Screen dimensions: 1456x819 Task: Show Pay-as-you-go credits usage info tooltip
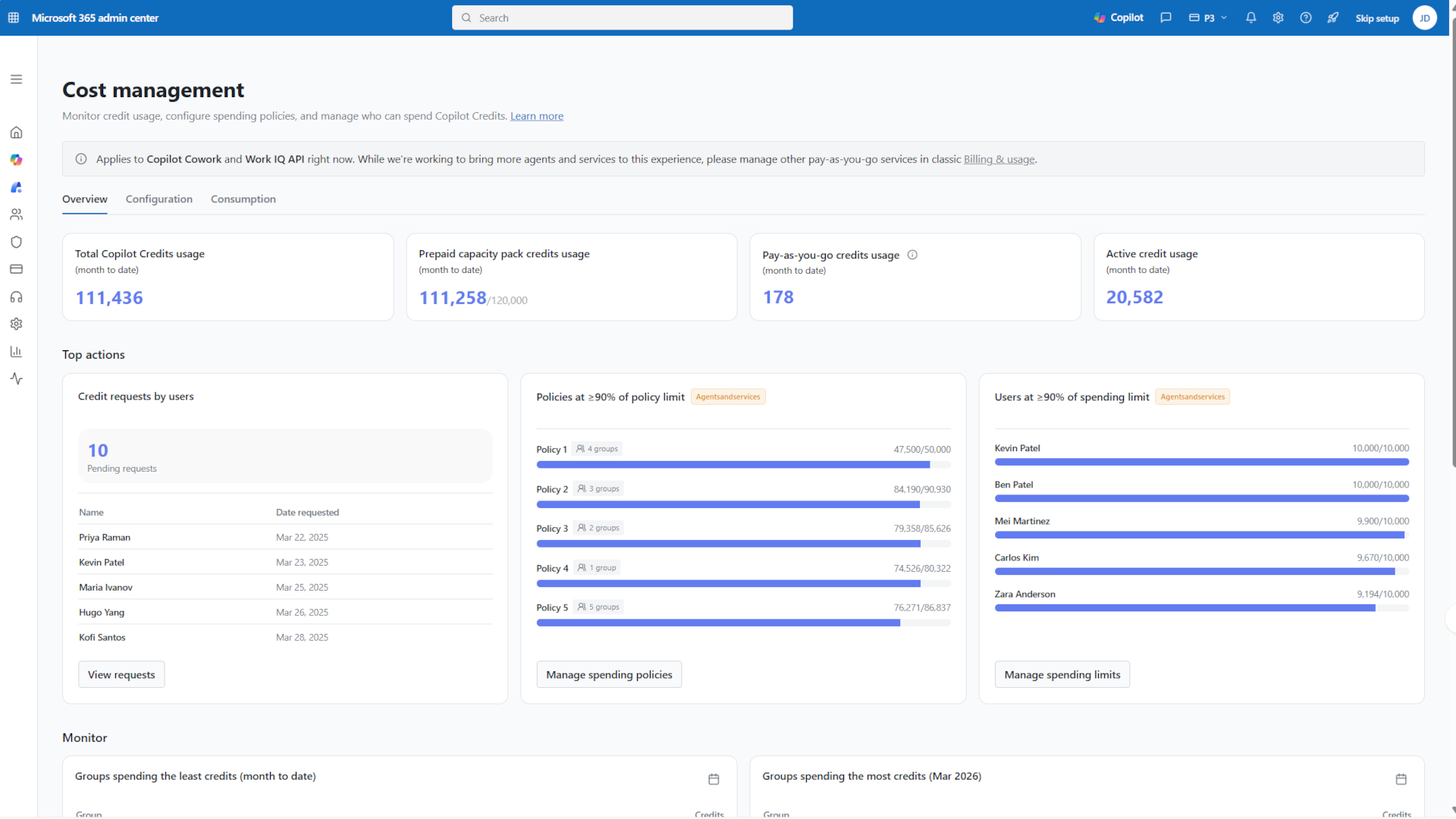[x=912, y=255]
